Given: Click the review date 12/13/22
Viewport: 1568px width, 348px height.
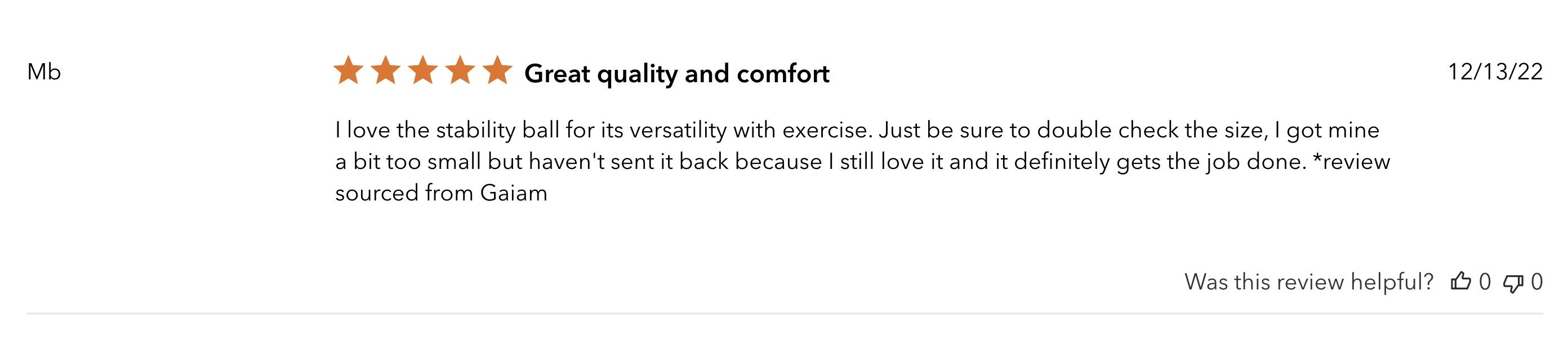Looking at the screenshot, I should click(x=1495, y=72).
